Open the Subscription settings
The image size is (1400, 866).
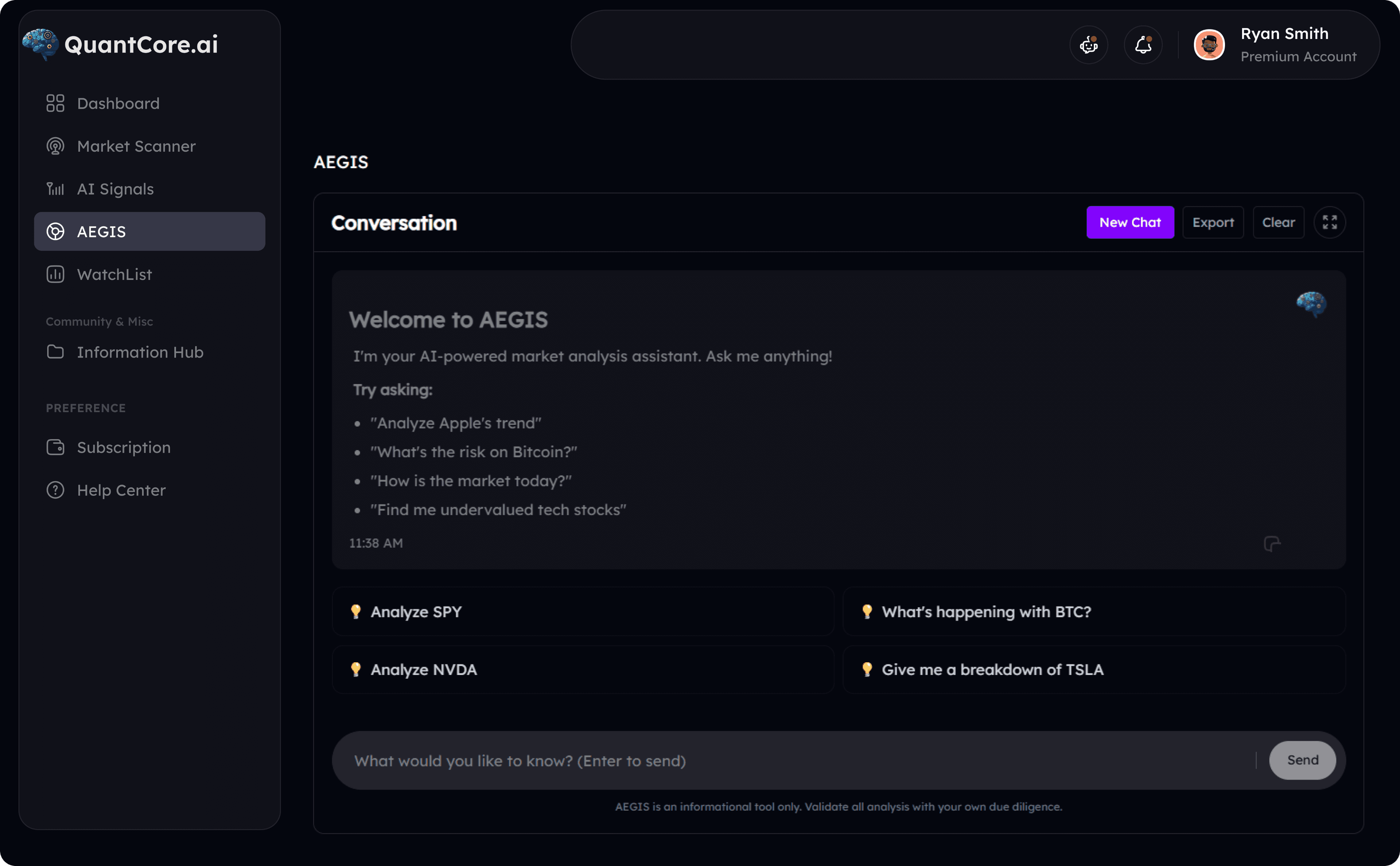click(x=123, y=447)
